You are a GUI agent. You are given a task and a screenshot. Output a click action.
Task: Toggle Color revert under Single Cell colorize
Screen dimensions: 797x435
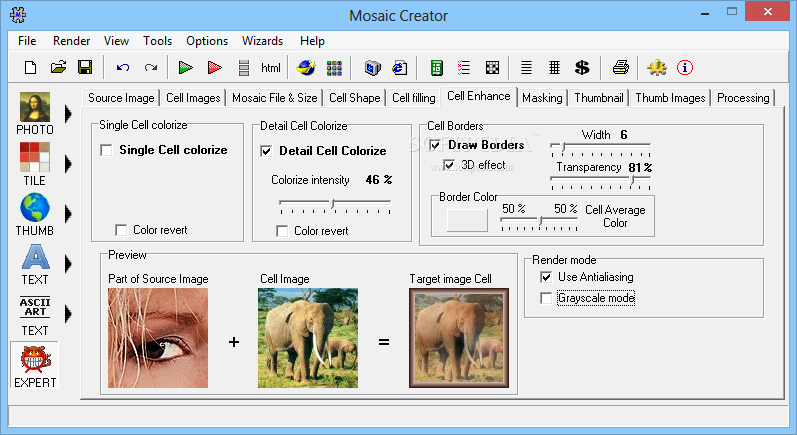pyautogui.click(x=121, y=230)
